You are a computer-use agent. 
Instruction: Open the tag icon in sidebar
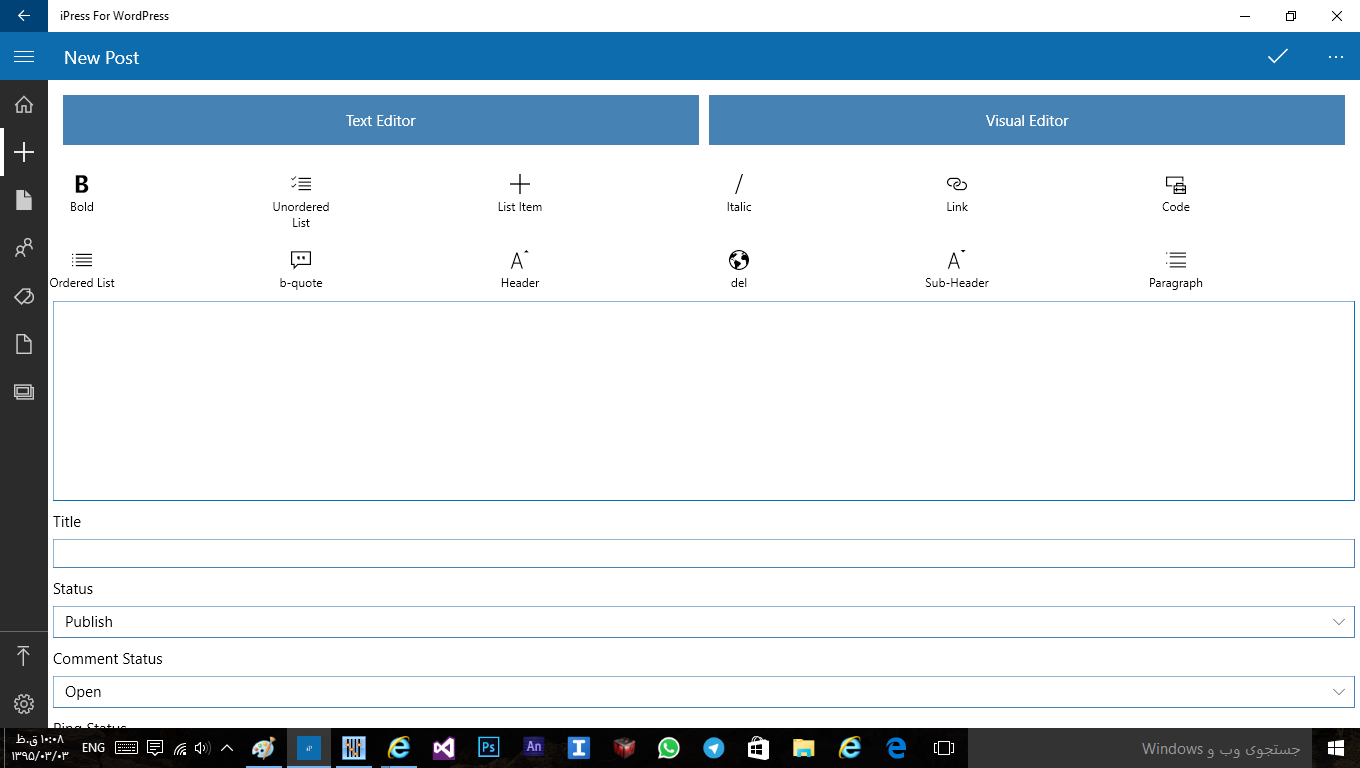click(x=24, y=296)
